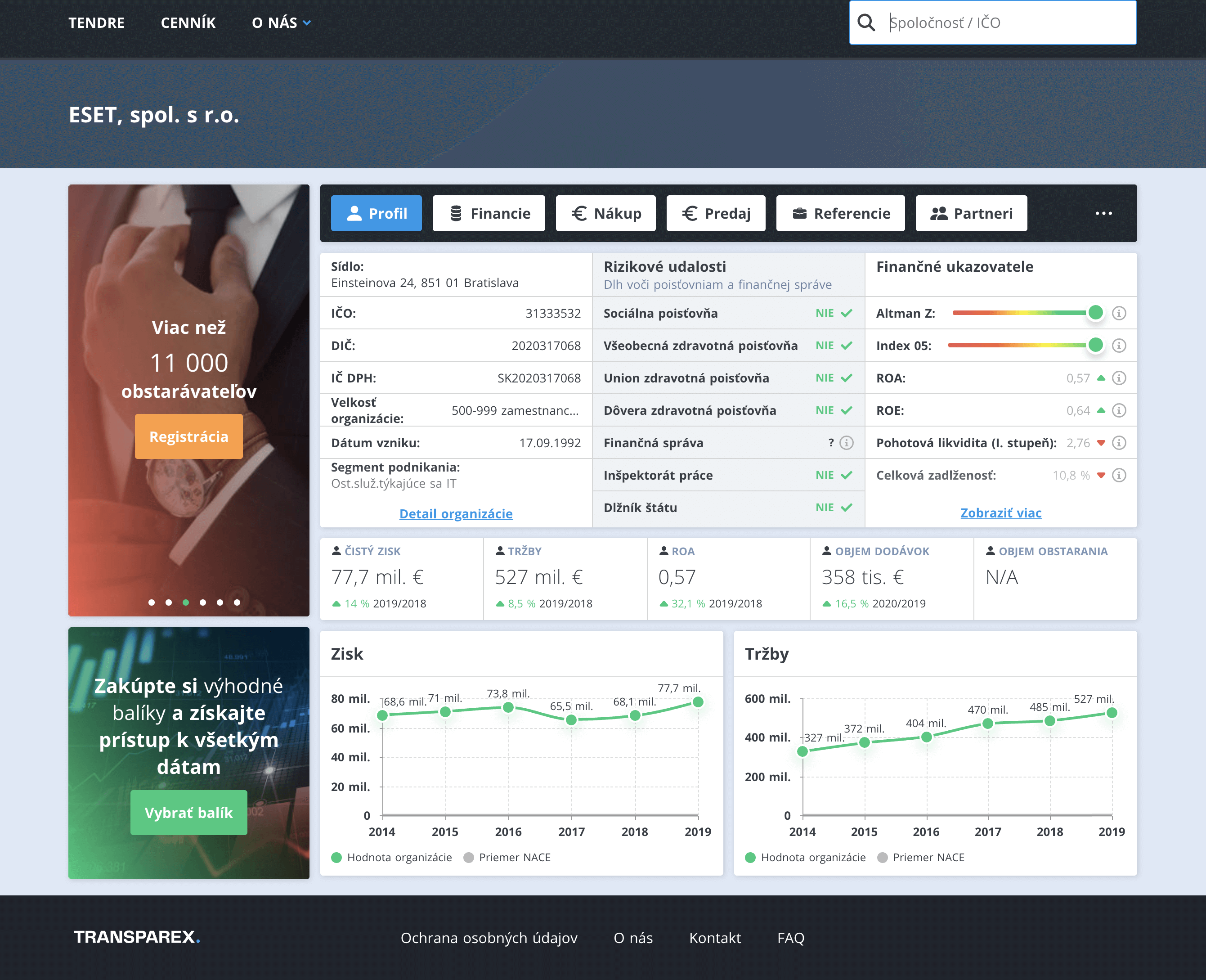
Task: Switch to the Nákup tab
Action: pos(605,213)
